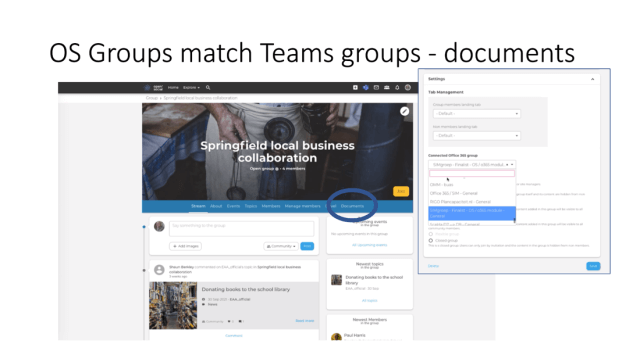Open the groups people icon in navbar
The image size is (640, 362).
tap(387, 88)
